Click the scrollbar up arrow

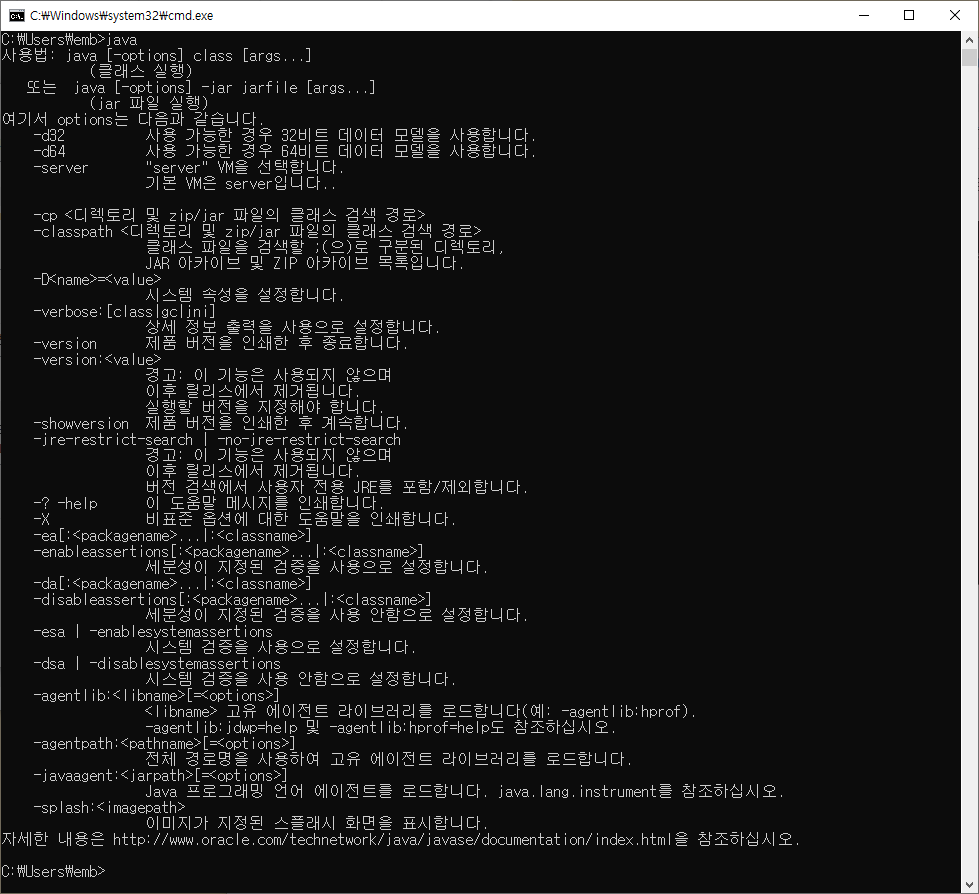[969, 39]
